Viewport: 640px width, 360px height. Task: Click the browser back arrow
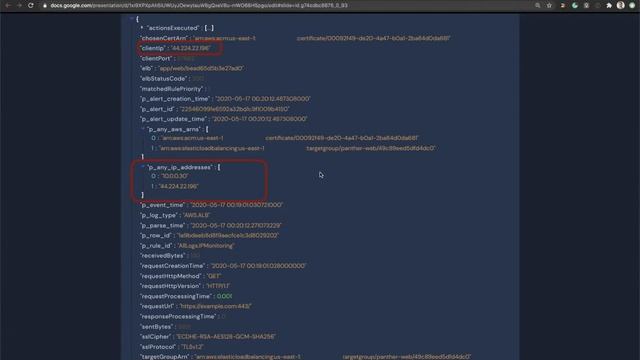coord(8,5)
